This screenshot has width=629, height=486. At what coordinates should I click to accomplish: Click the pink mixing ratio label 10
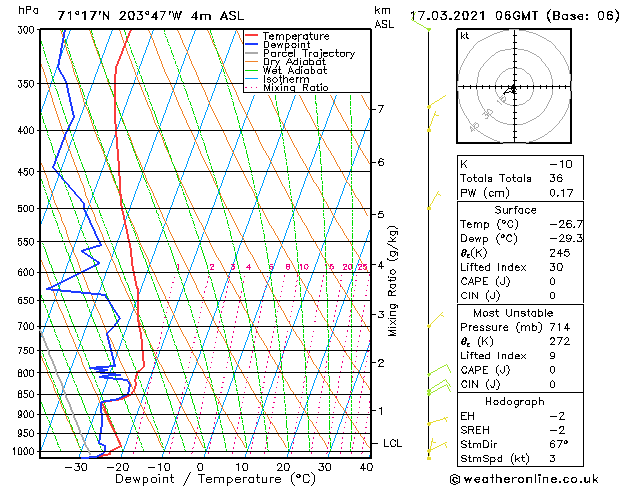point(304,267)
